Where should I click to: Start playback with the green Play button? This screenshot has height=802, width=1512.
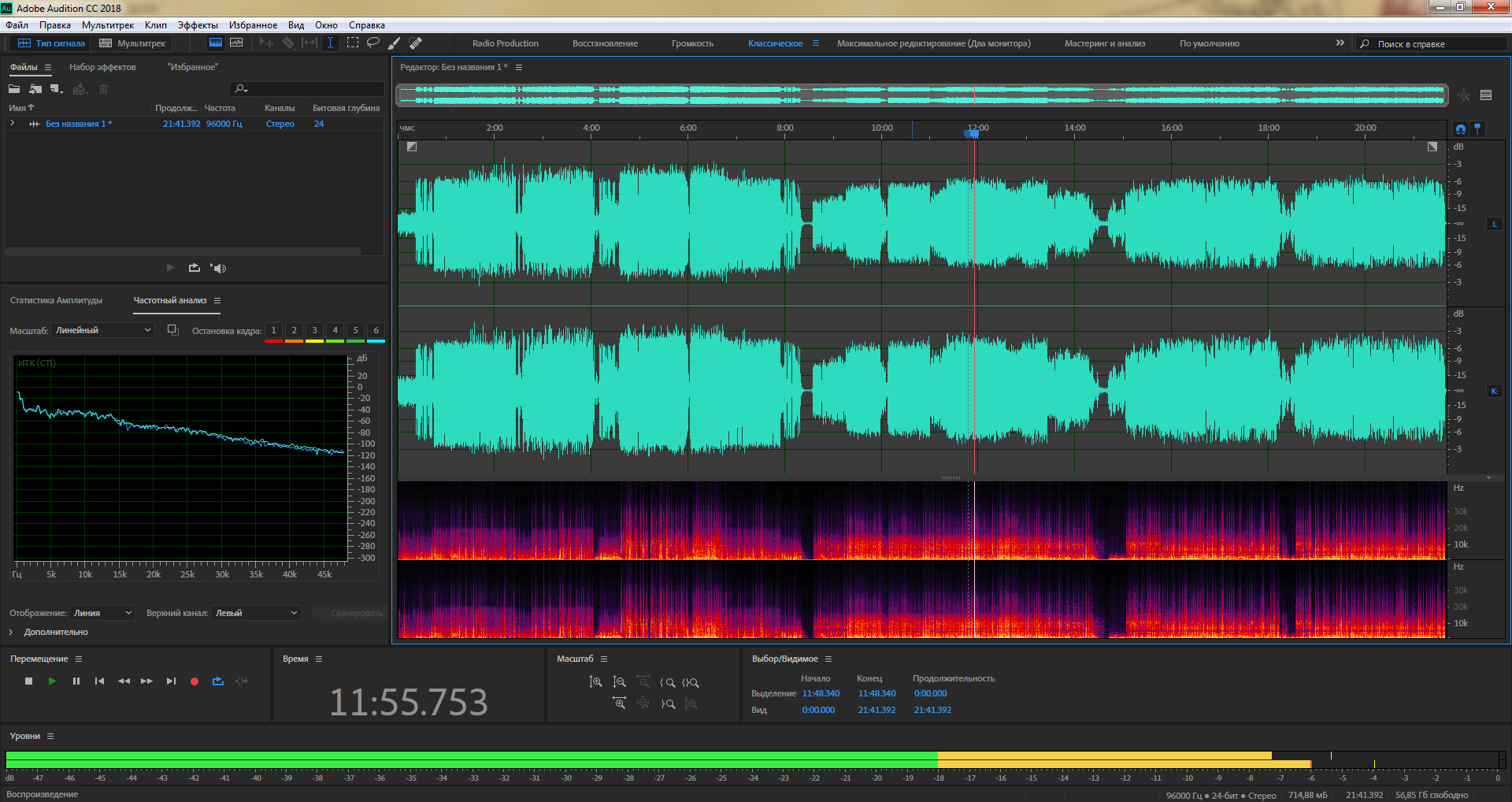[x=52, y=681]
